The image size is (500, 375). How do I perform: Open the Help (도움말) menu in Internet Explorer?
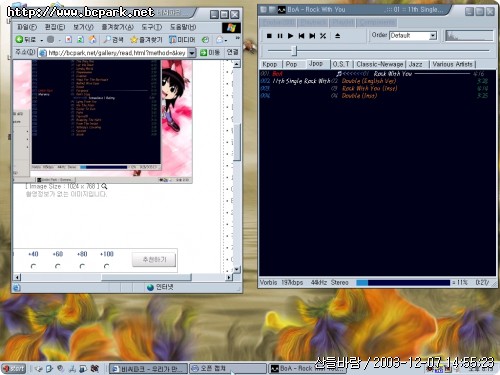click(183, 27)
